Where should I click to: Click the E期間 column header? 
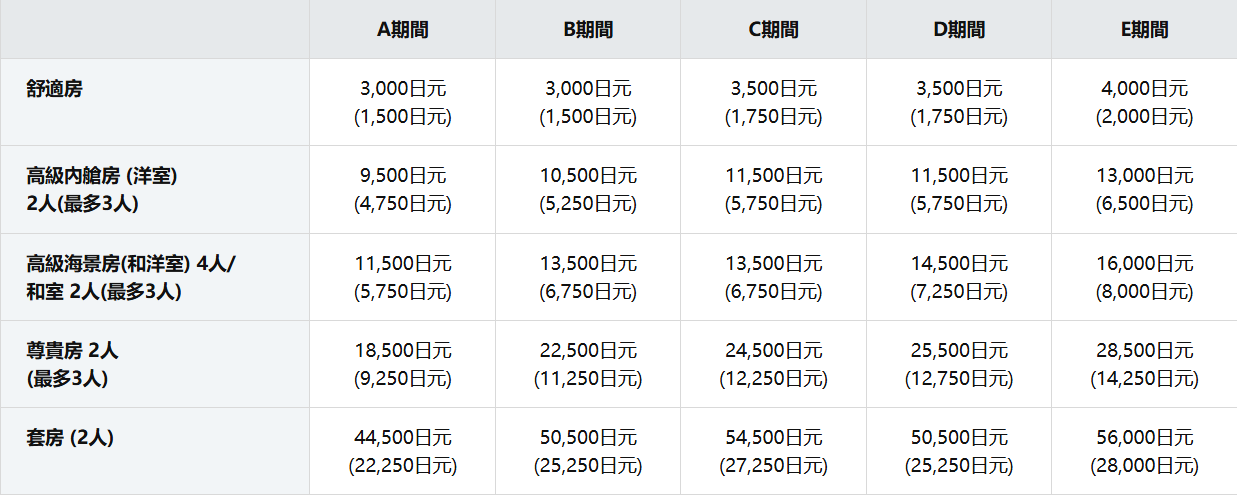tap(1144, 30)
